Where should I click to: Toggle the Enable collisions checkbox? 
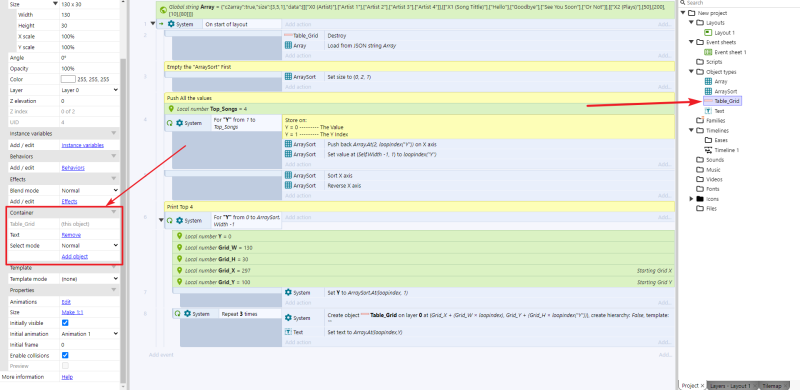[65, 355]
